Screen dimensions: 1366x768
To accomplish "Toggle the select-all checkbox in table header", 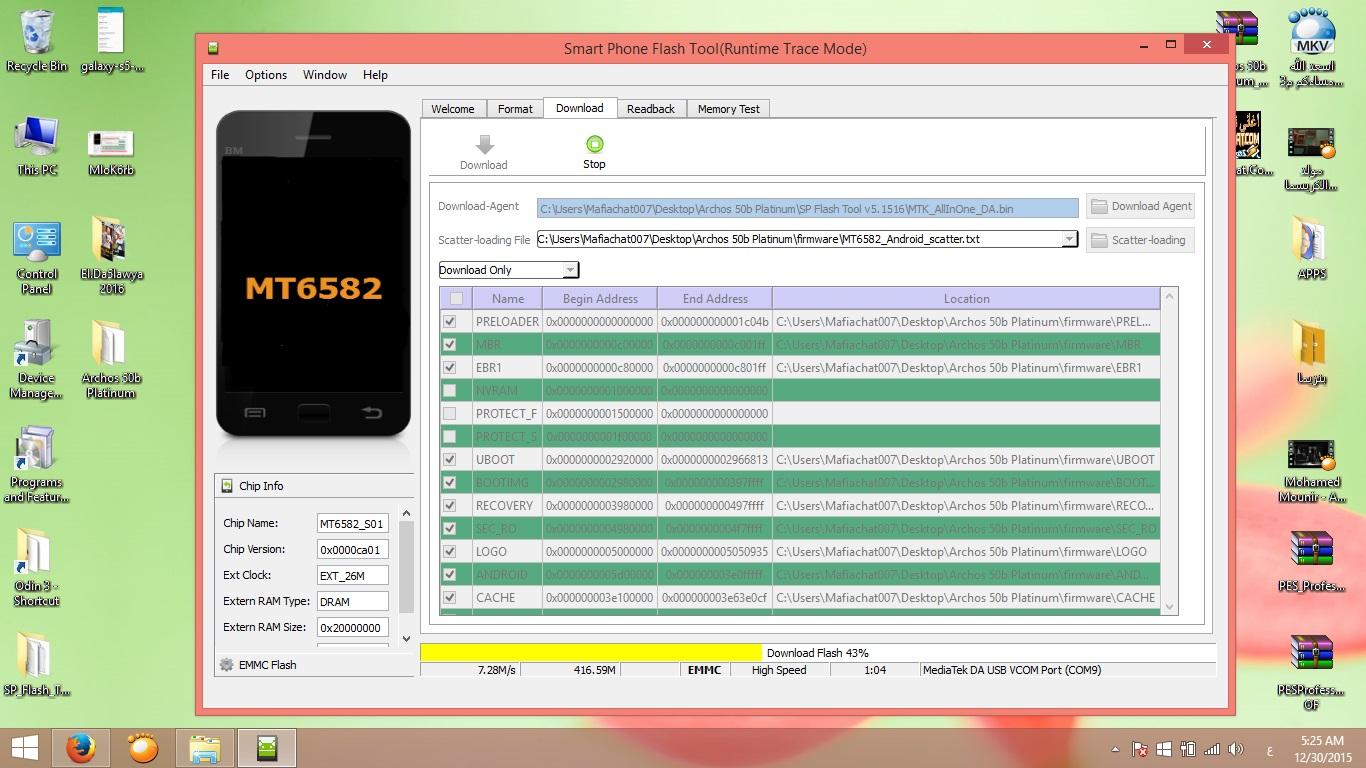I will click(x=456, y=298).
